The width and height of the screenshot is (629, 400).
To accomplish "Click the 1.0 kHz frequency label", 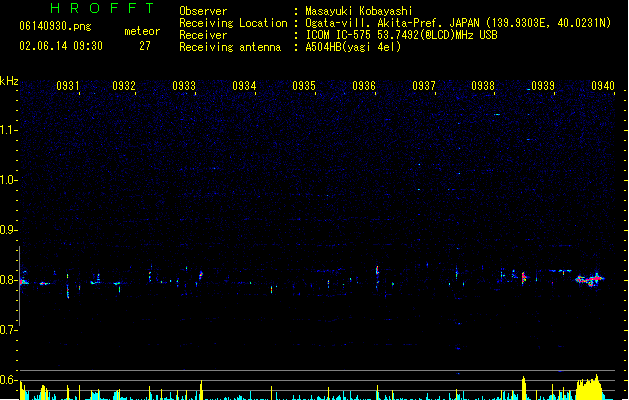I will point(8,180).
